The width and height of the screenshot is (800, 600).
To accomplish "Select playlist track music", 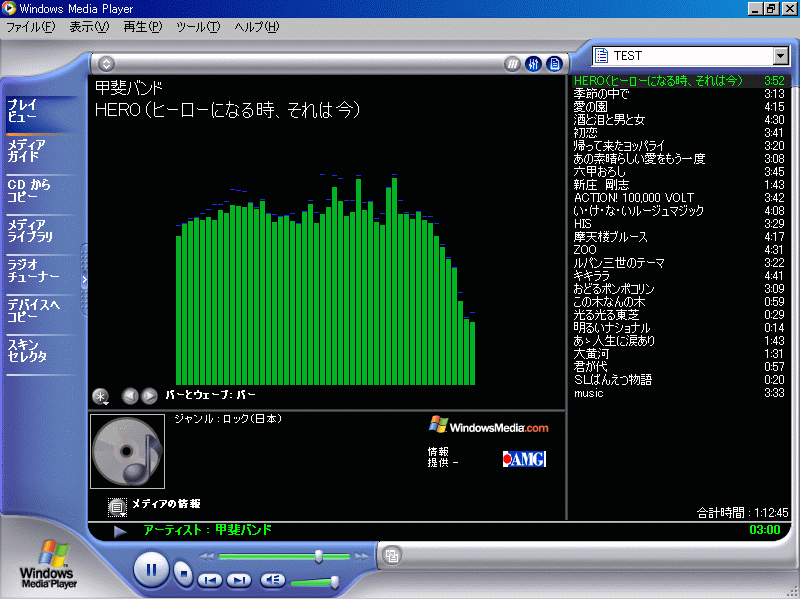I will click(x=679, y=393).
